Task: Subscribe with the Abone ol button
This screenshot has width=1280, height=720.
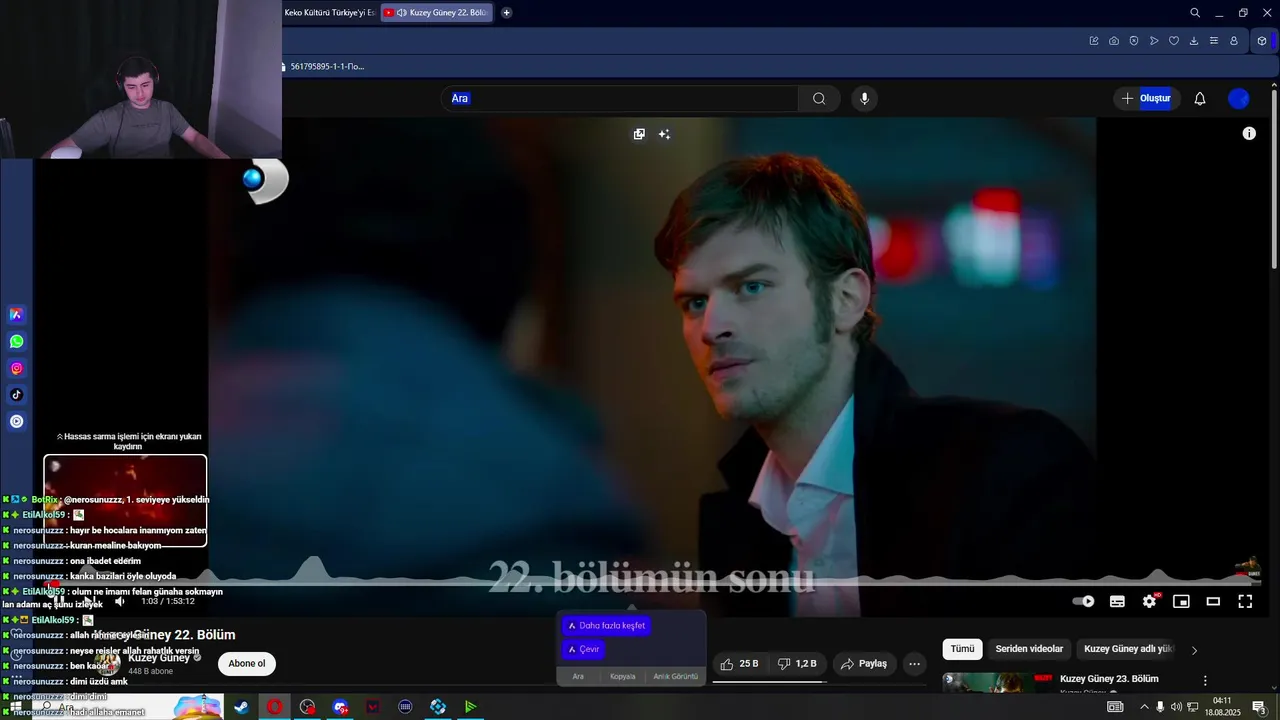Action: [x=247, y=663]
